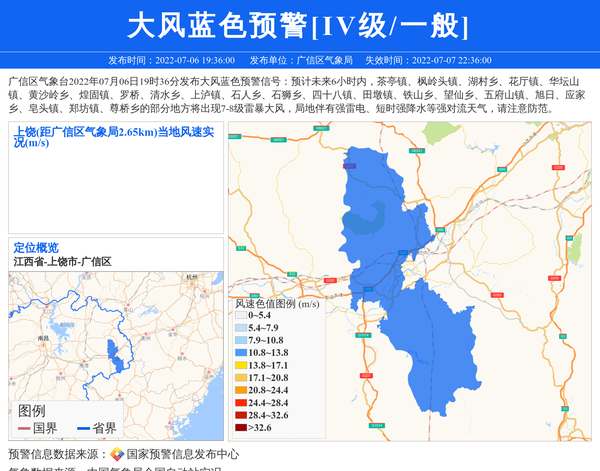Click the 风速色值图例 legend title

pyautogui.click(x=277, y=303)
